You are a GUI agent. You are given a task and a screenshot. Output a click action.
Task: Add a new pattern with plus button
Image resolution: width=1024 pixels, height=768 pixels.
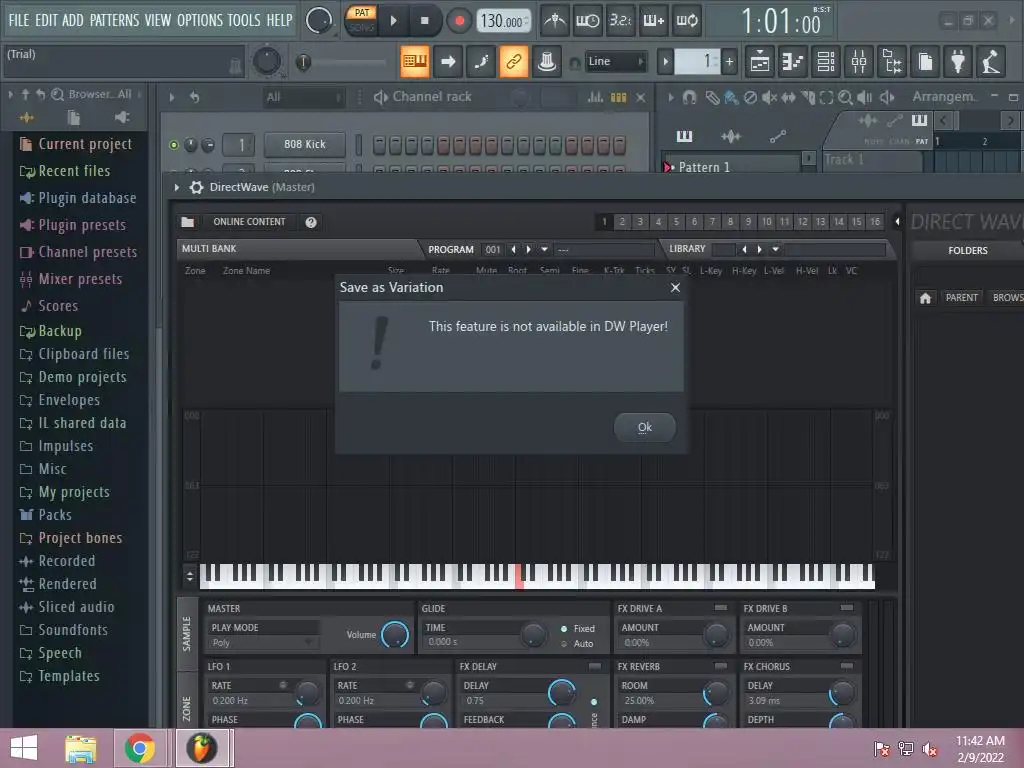tap(729, 62)
